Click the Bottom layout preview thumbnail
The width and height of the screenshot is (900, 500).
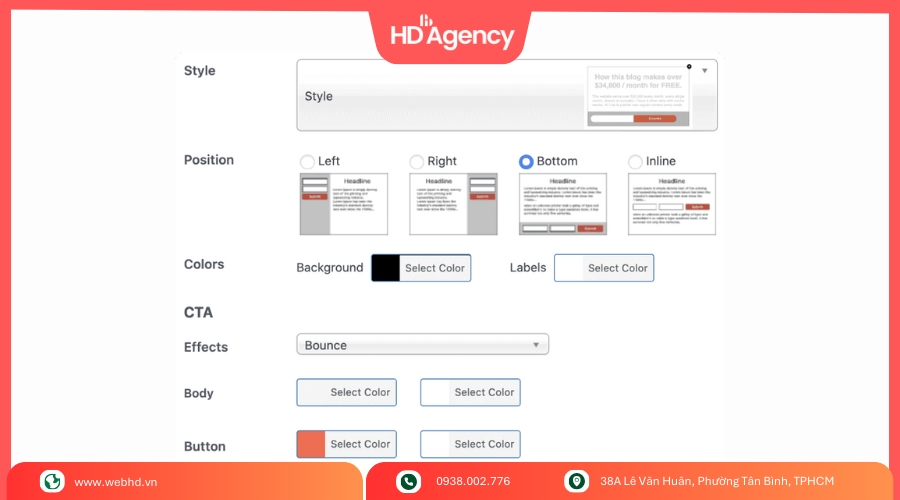(562, 204)
